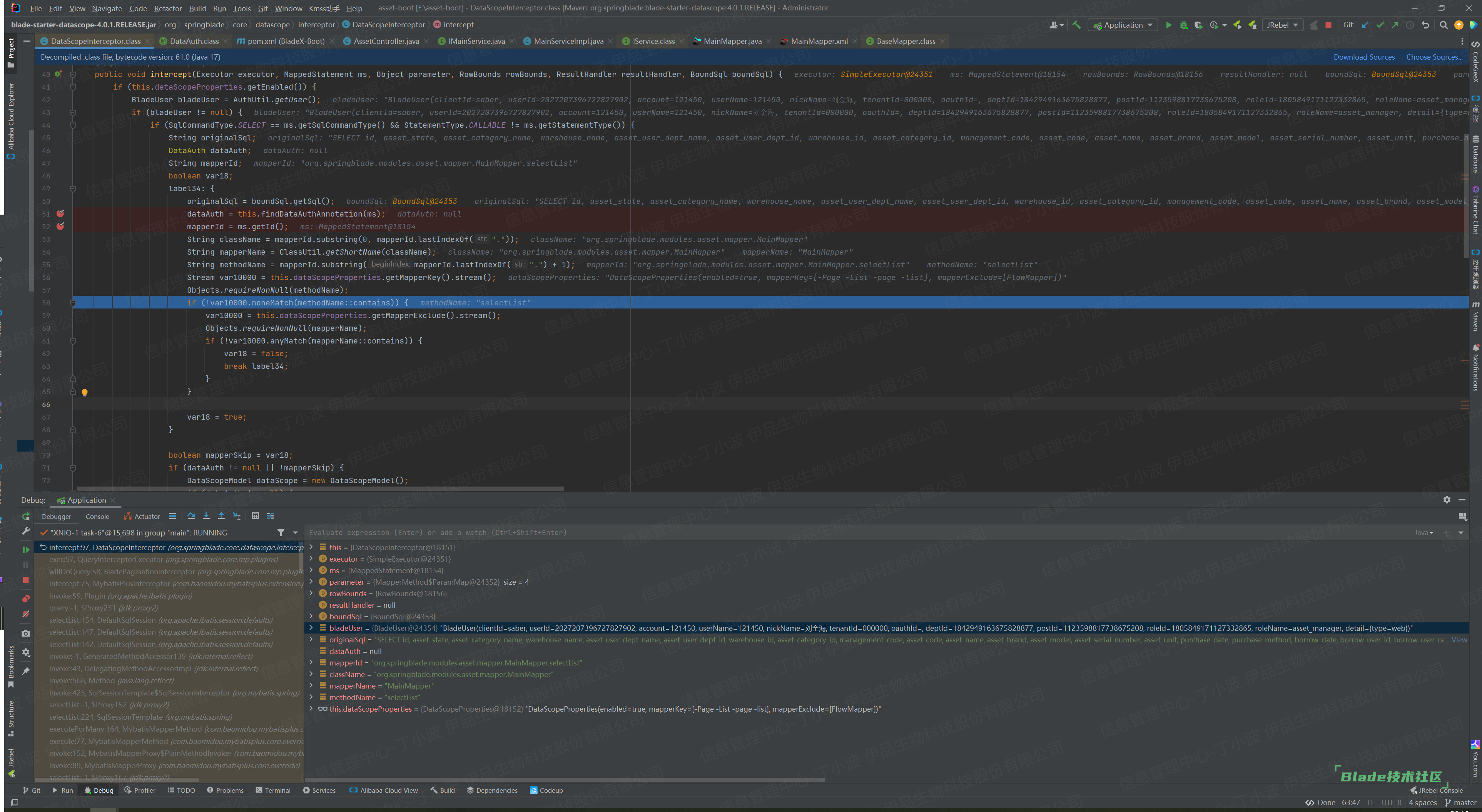Click master git branch in status bar
Image resolution: width=1482 pixels, height=812 pixels.
point(1460,802)
